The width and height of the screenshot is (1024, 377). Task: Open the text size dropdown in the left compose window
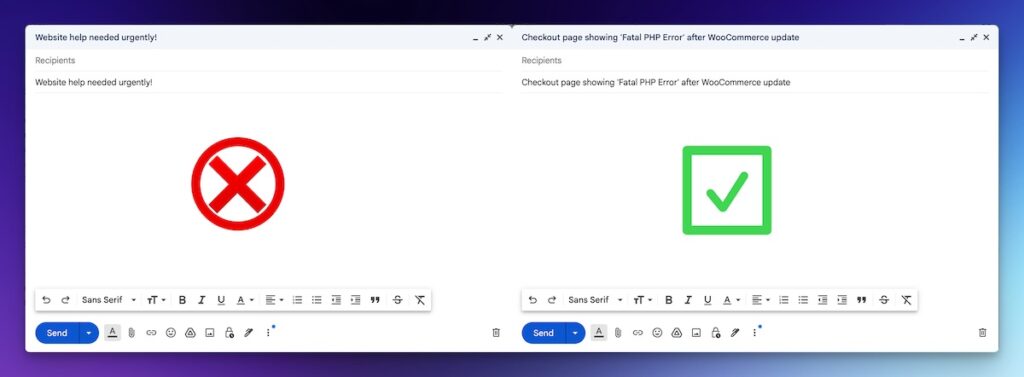(156, 300)
